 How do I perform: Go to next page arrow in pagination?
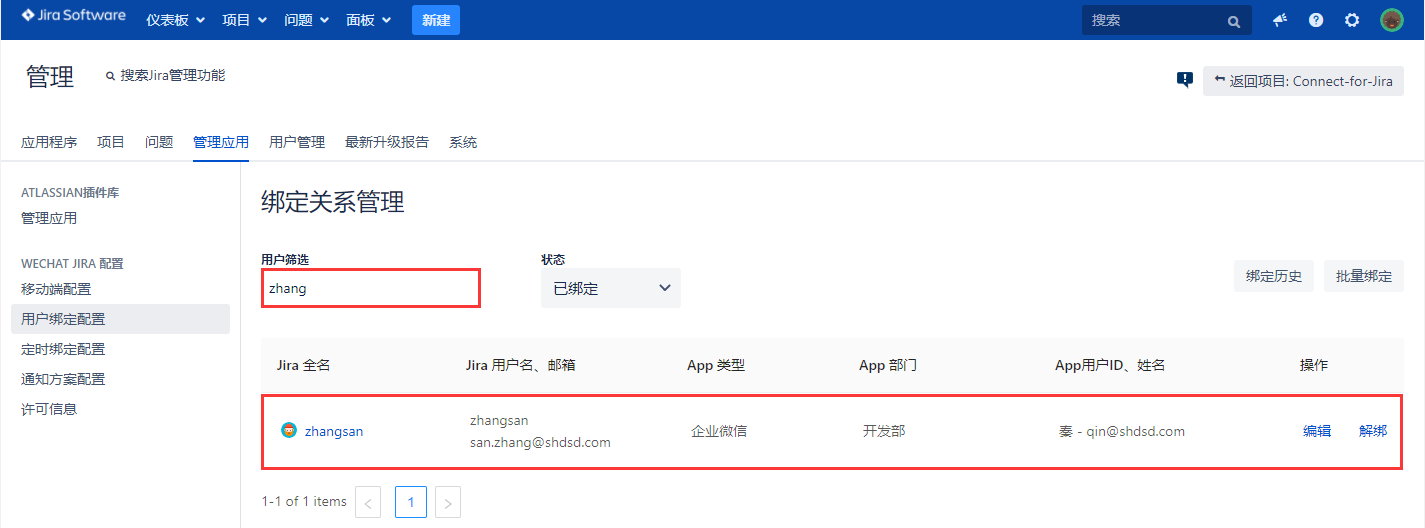click(448, 502)
